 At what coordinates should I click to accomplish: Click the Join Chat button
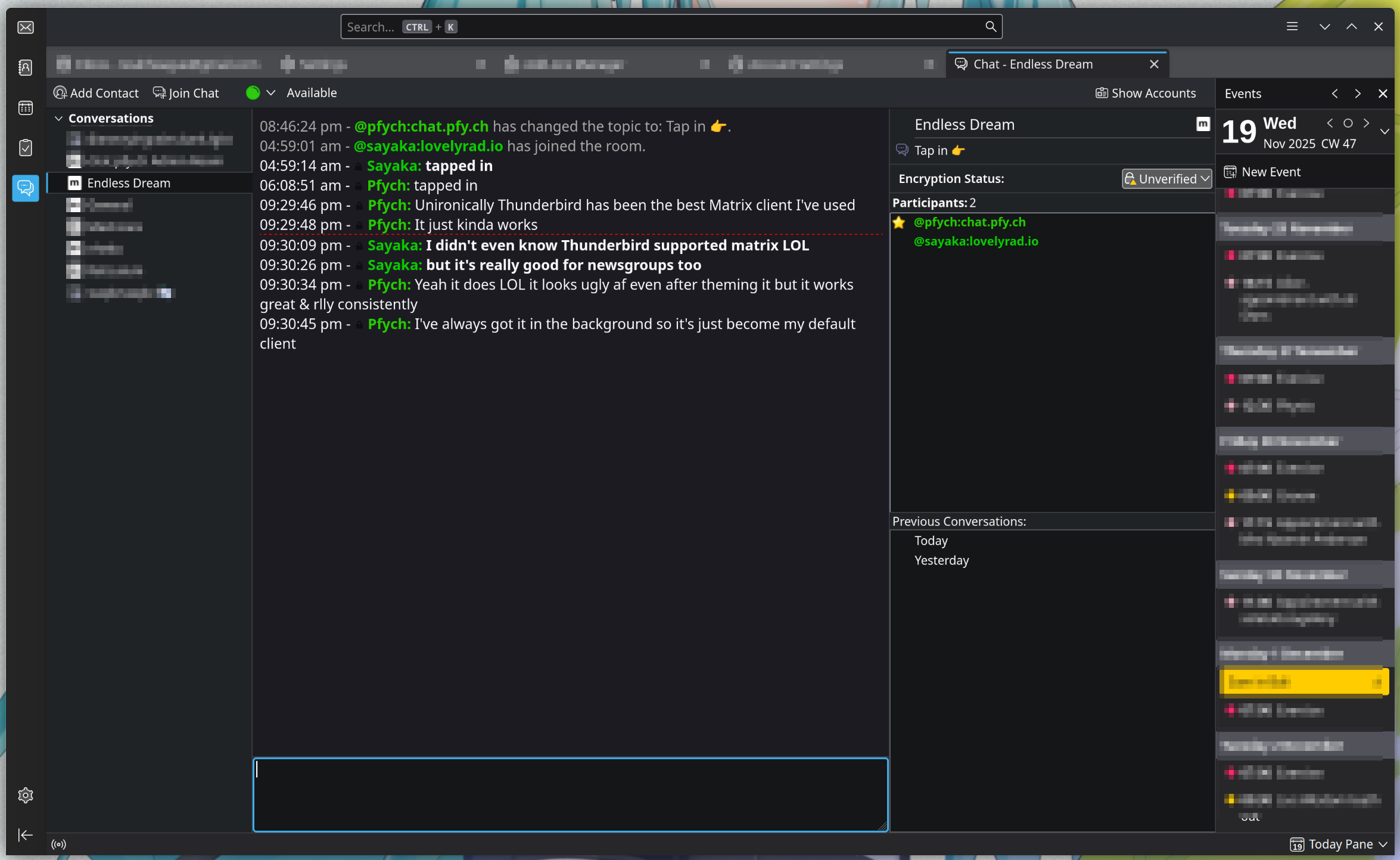tap(186, 93)
